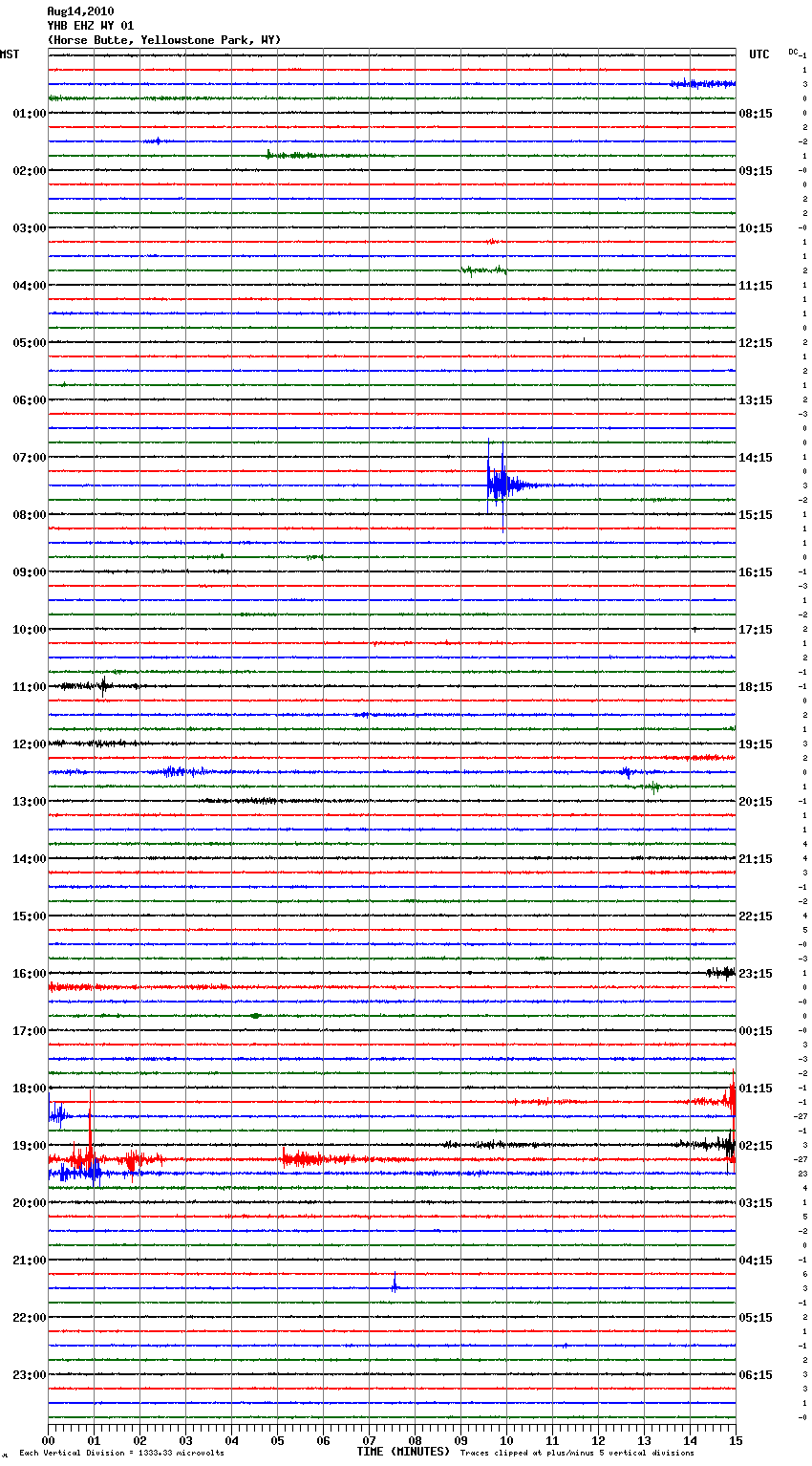Click the '18:15' UTC time label
This screenshot has height=1466, width=812.
(756, 687)
